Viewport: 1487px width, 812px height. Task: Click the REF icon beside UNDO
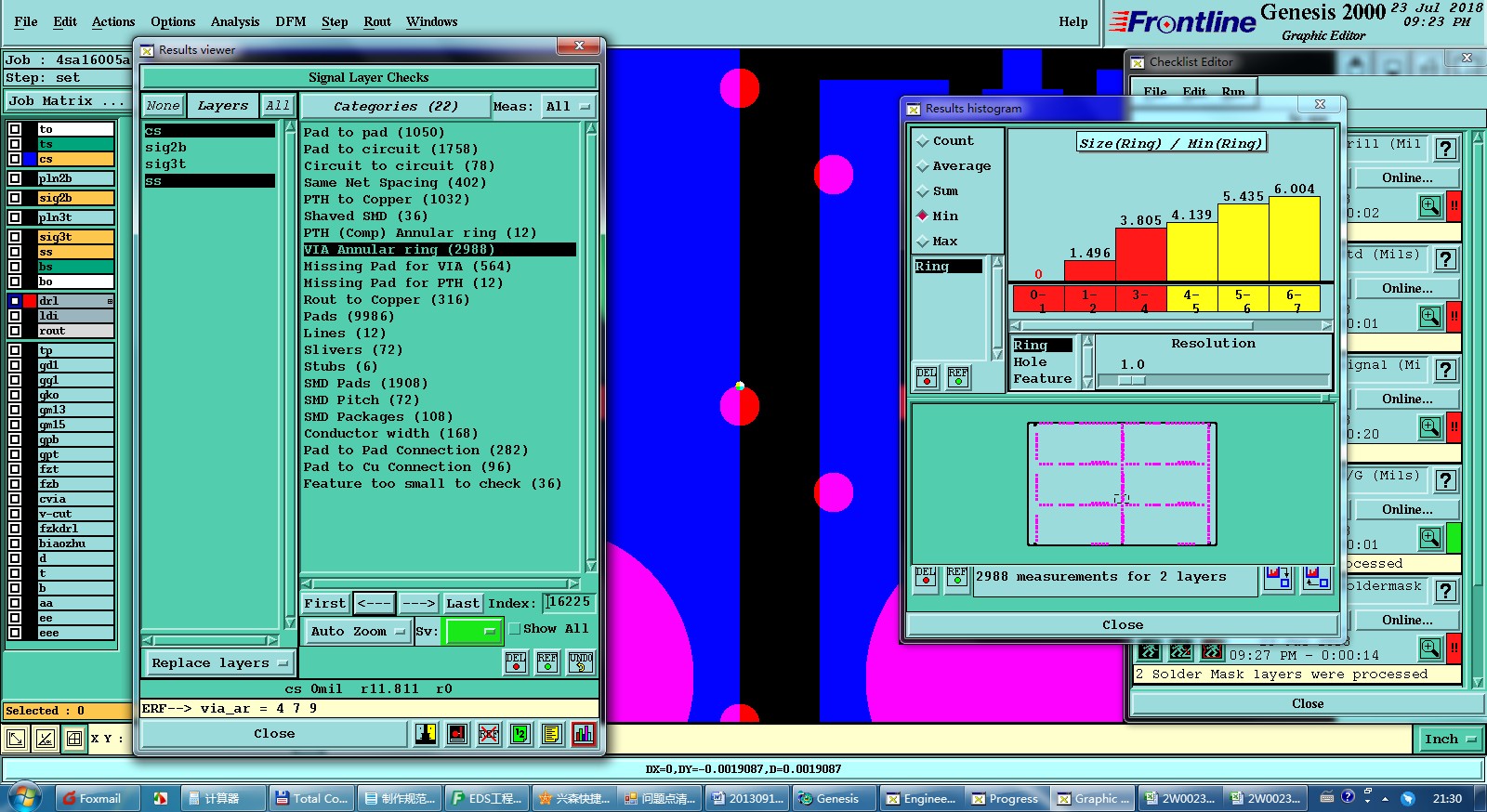coord(548,661)
